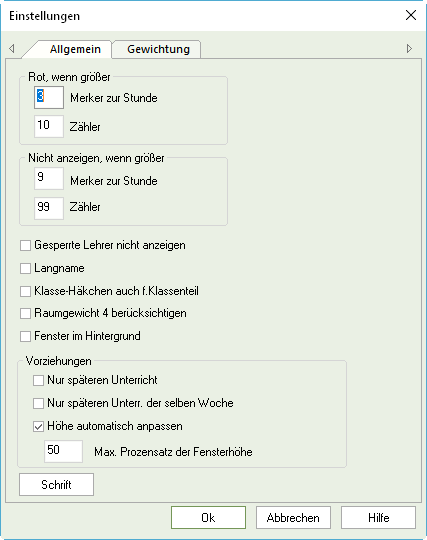This screenshot has height=540, width=427.
Task: Select the Allgemein tab
Action: [x=75, y=49]
